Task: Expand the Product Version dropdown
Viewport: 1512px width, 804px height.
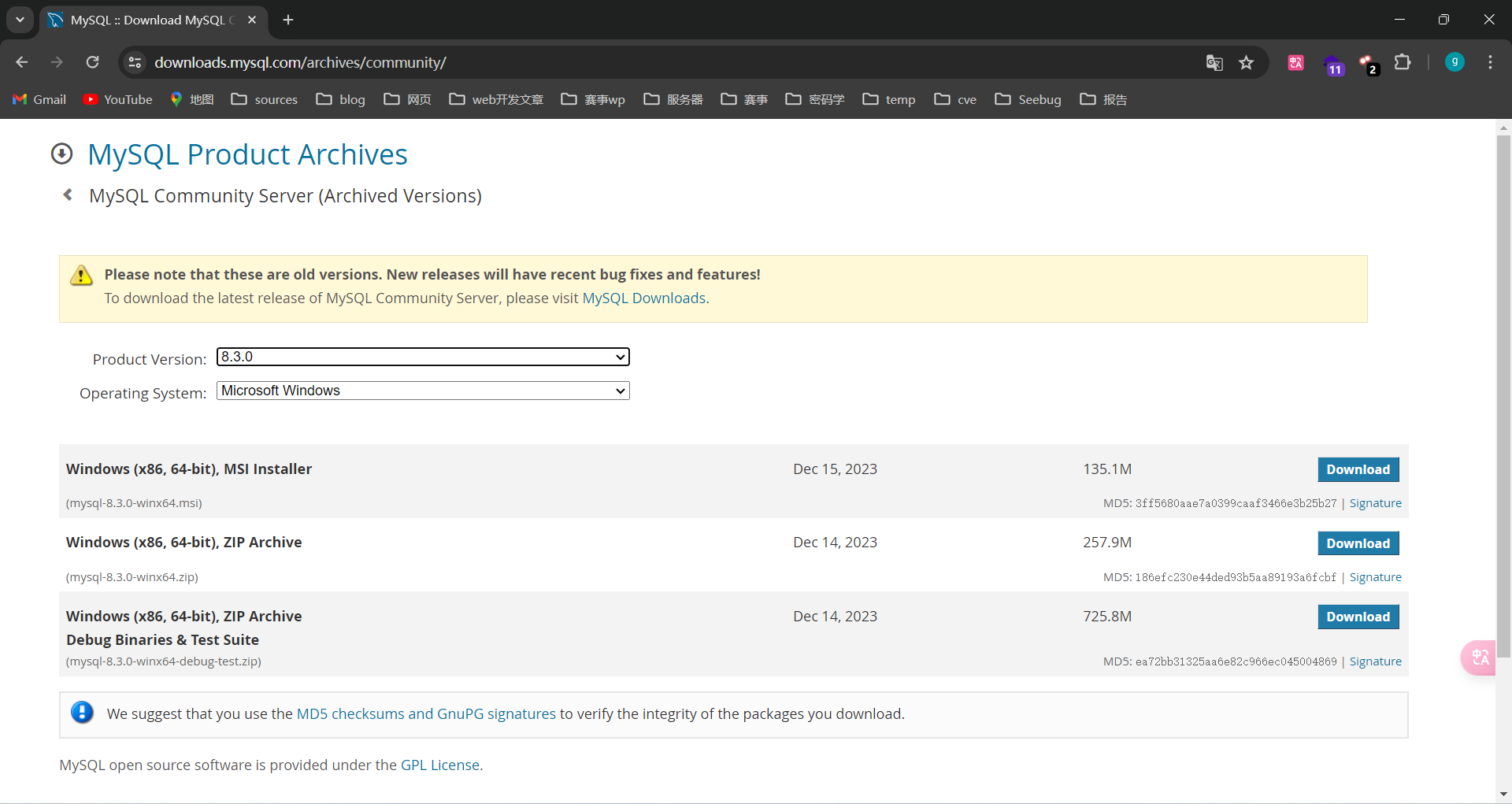Action: 423,357
